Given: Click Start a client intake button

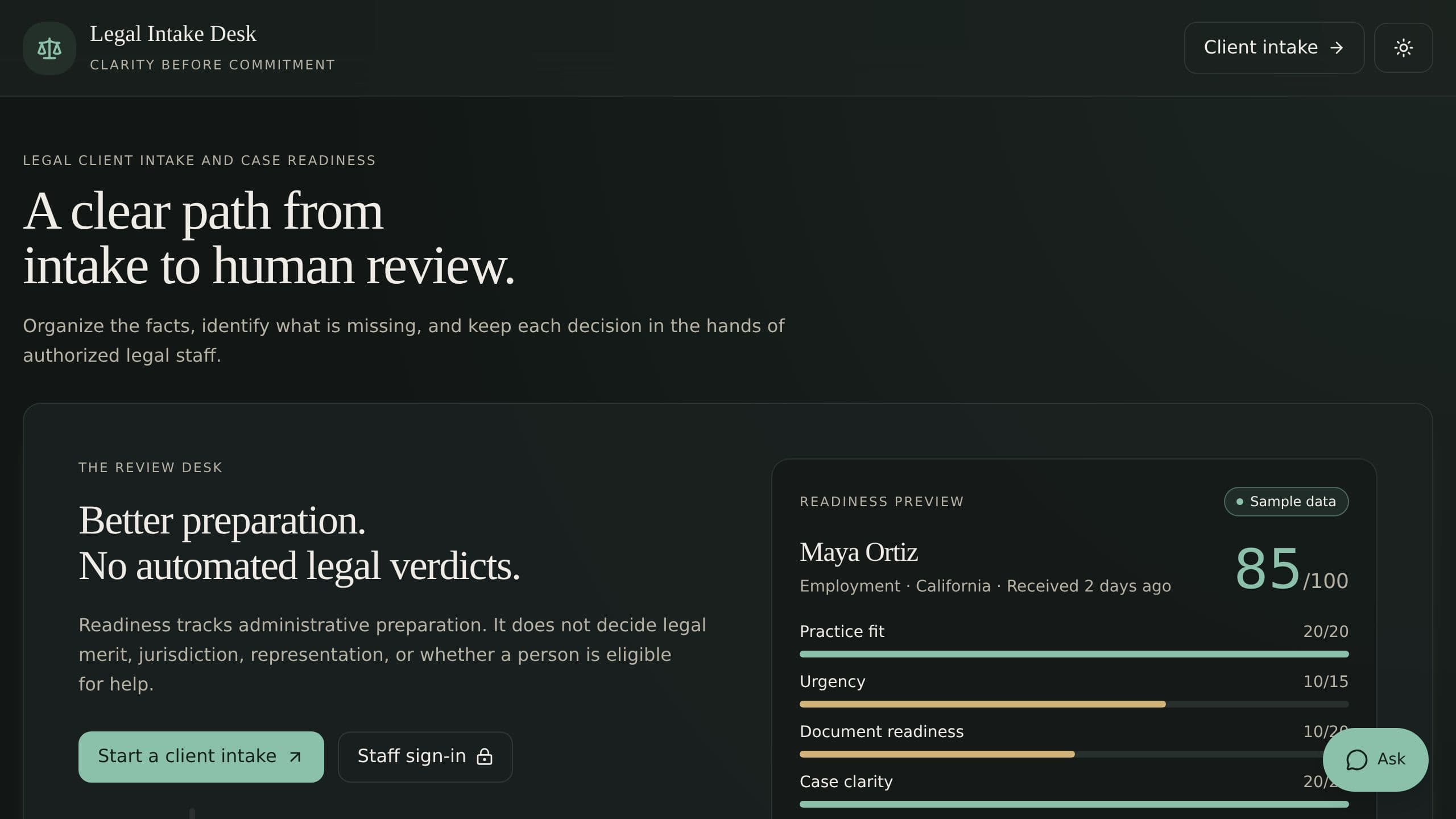Looking at the screenshot, I should (201, 756).
